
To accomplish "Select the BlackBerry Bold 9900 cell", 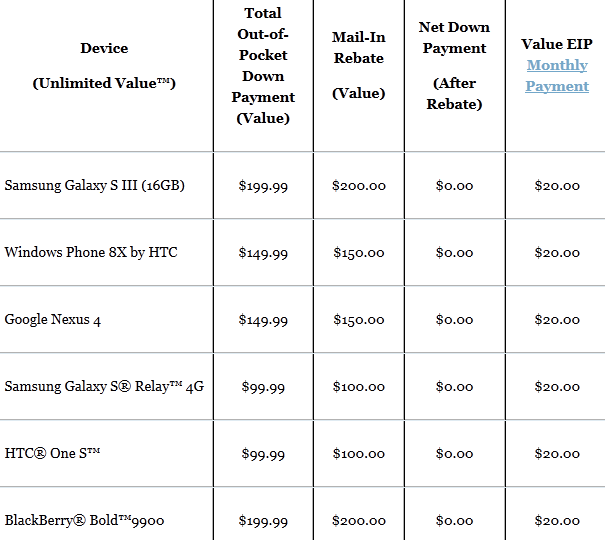I will (x=84, y=520).
